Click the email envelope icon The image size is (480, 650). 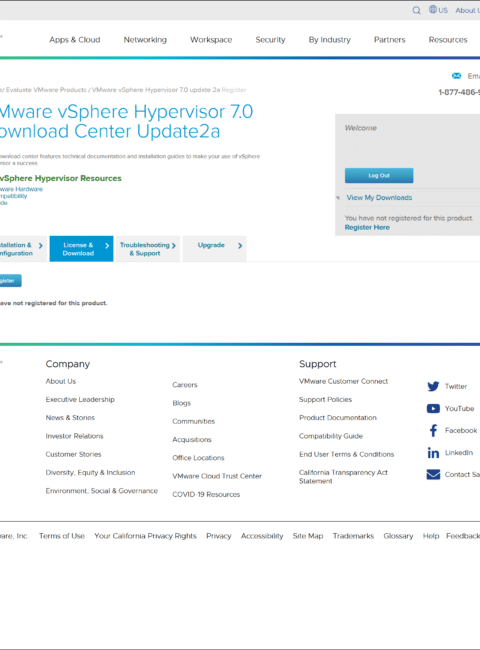pyautogui.click(x=456, y=76)
